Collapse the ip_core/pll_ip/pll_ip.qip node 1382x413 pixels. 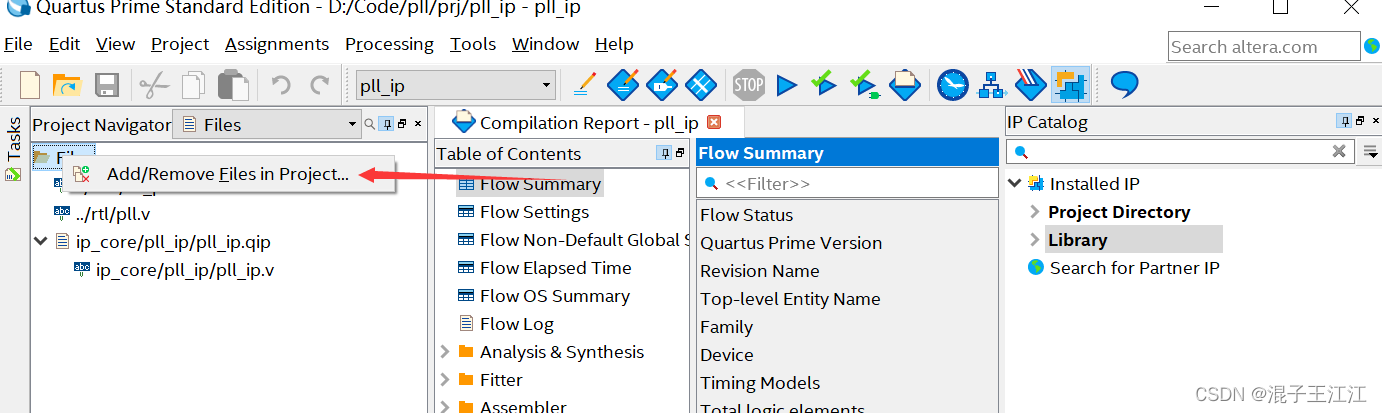(x=40, y=241)
